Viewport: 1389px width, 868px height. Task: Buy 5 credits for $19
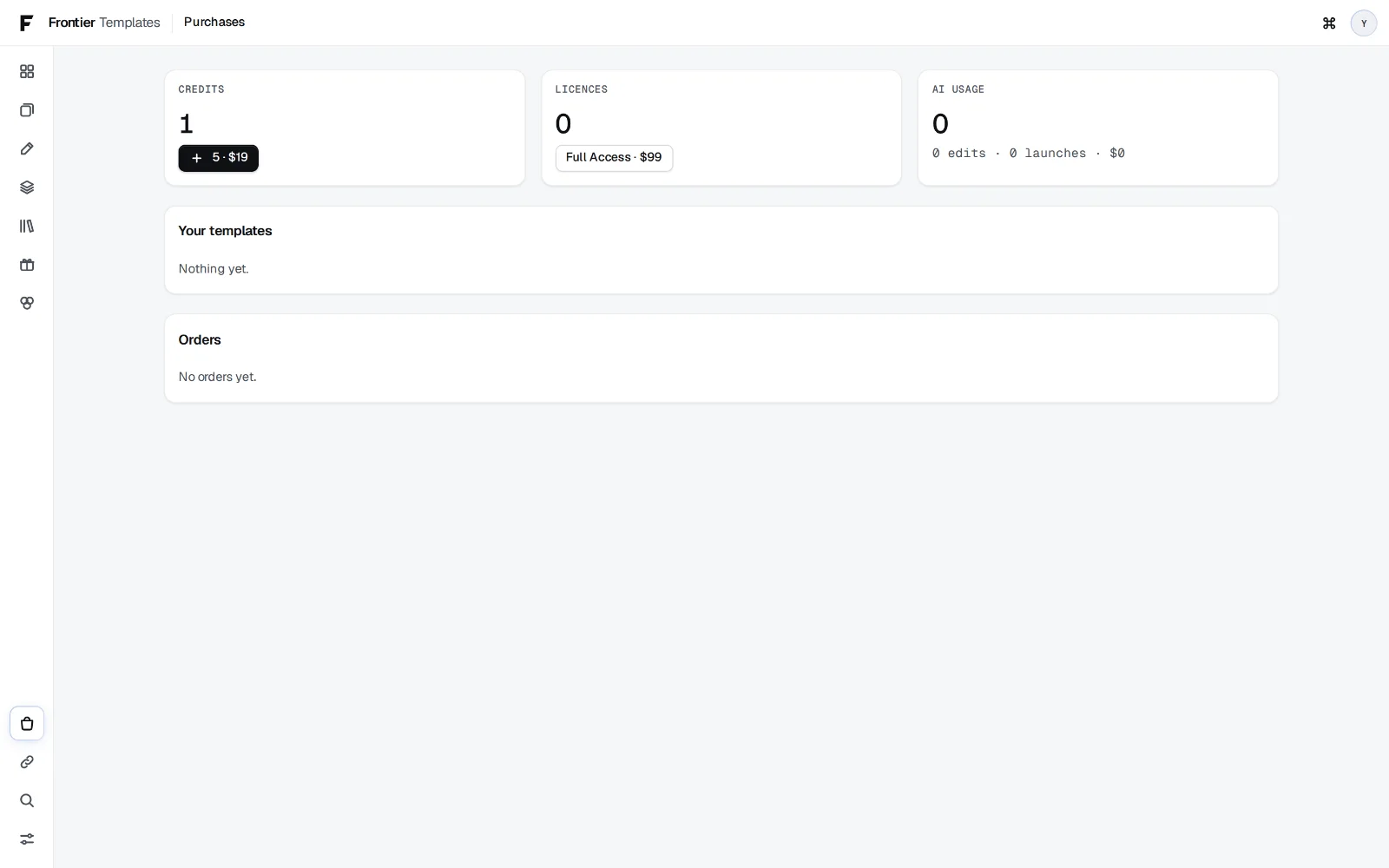click(x=219, y=158)
